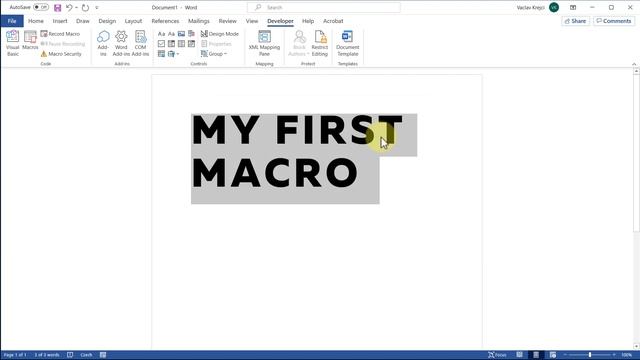The image size is (640, 360).
Task: Redo with the repeat icon
Action: pyautogui.click(x=85, y=7)
